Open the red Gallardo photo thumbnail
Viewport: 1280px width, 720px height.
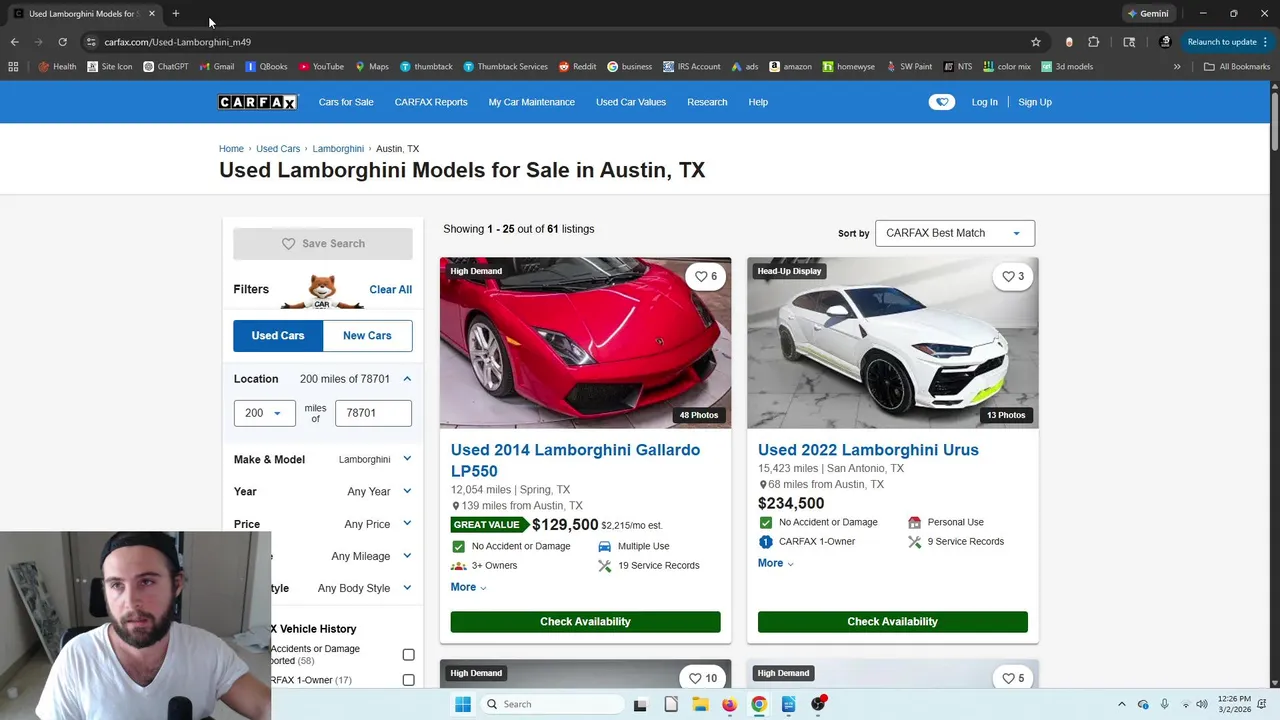585,343
